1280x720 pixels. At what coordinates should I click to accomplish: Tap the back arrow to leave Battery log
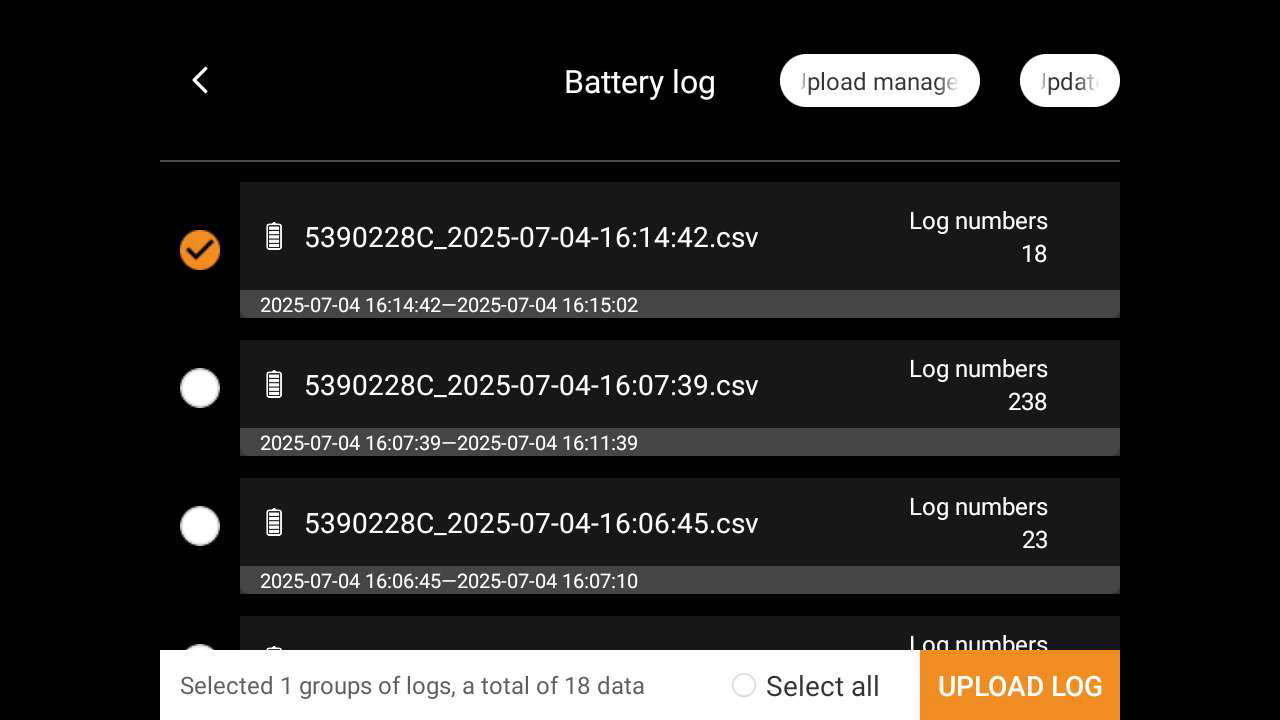tap(200, 80)
